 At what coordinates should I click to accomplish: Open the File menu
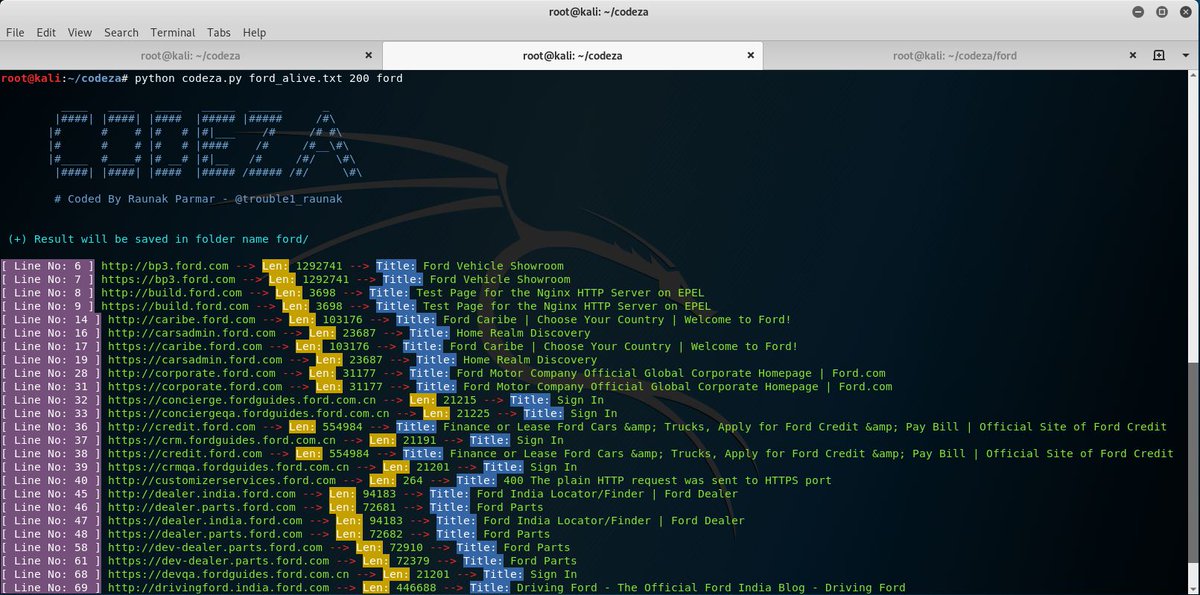tap(15, 33)
